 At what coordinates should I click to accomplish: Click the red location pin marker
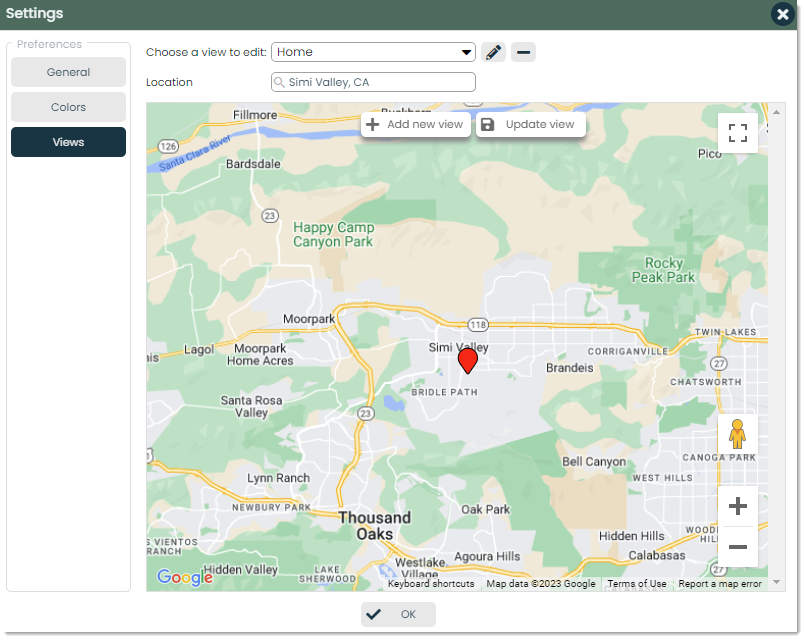coord(468,361)
